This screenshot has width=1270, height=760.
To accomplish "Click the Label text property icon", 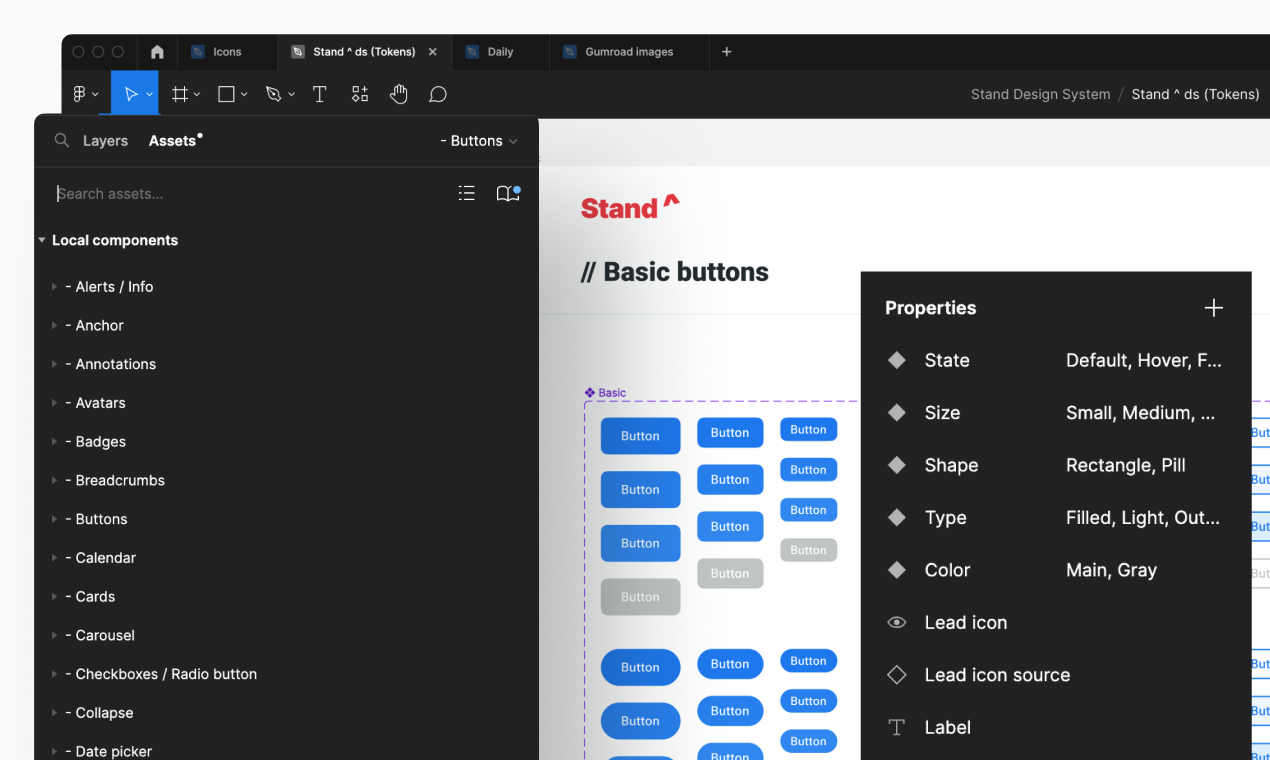I will 897,728.
